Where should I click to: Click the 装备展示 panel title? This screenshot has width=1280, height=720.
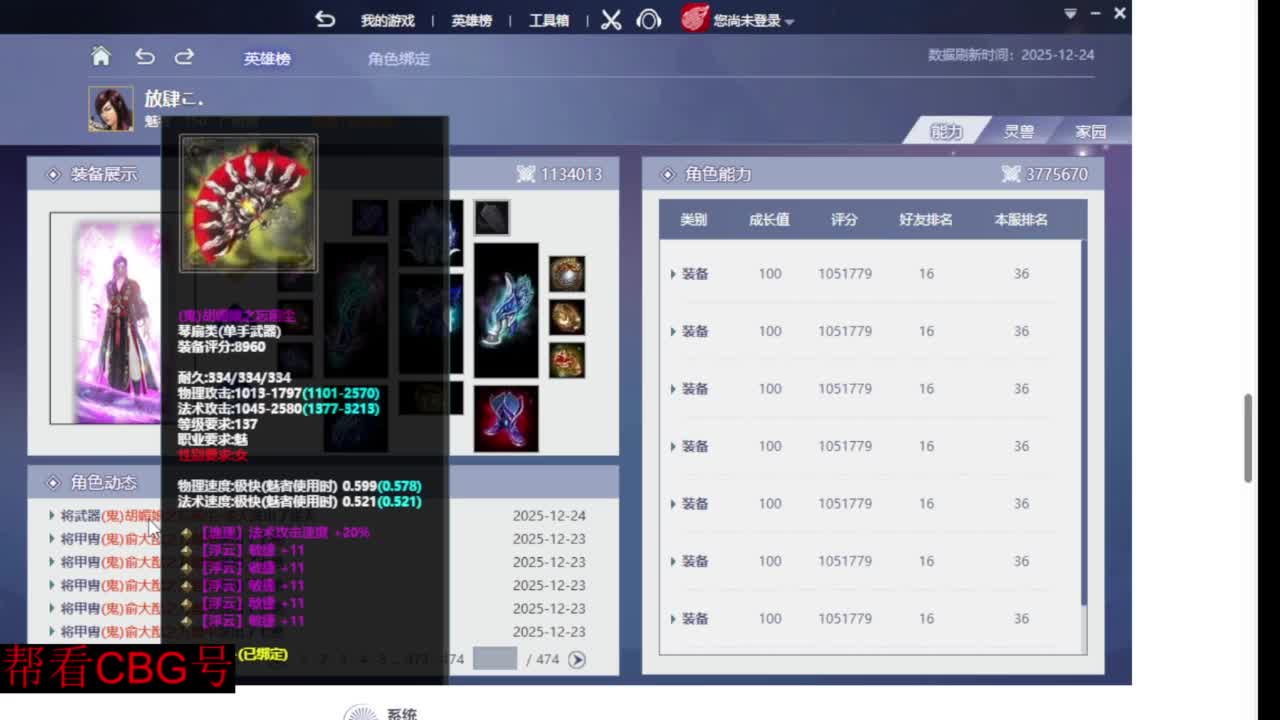tap(104, 174)
